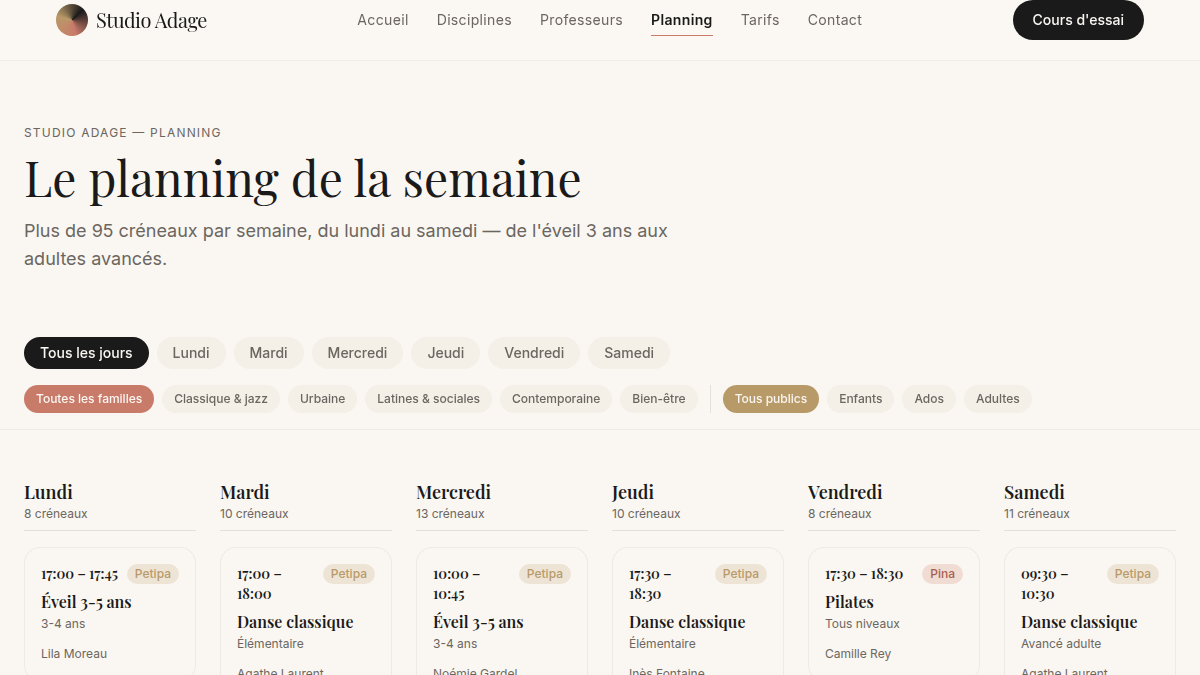Open Jeudi Danse classique Élémentaire card

pyautogui.click(x=698, y=611)
